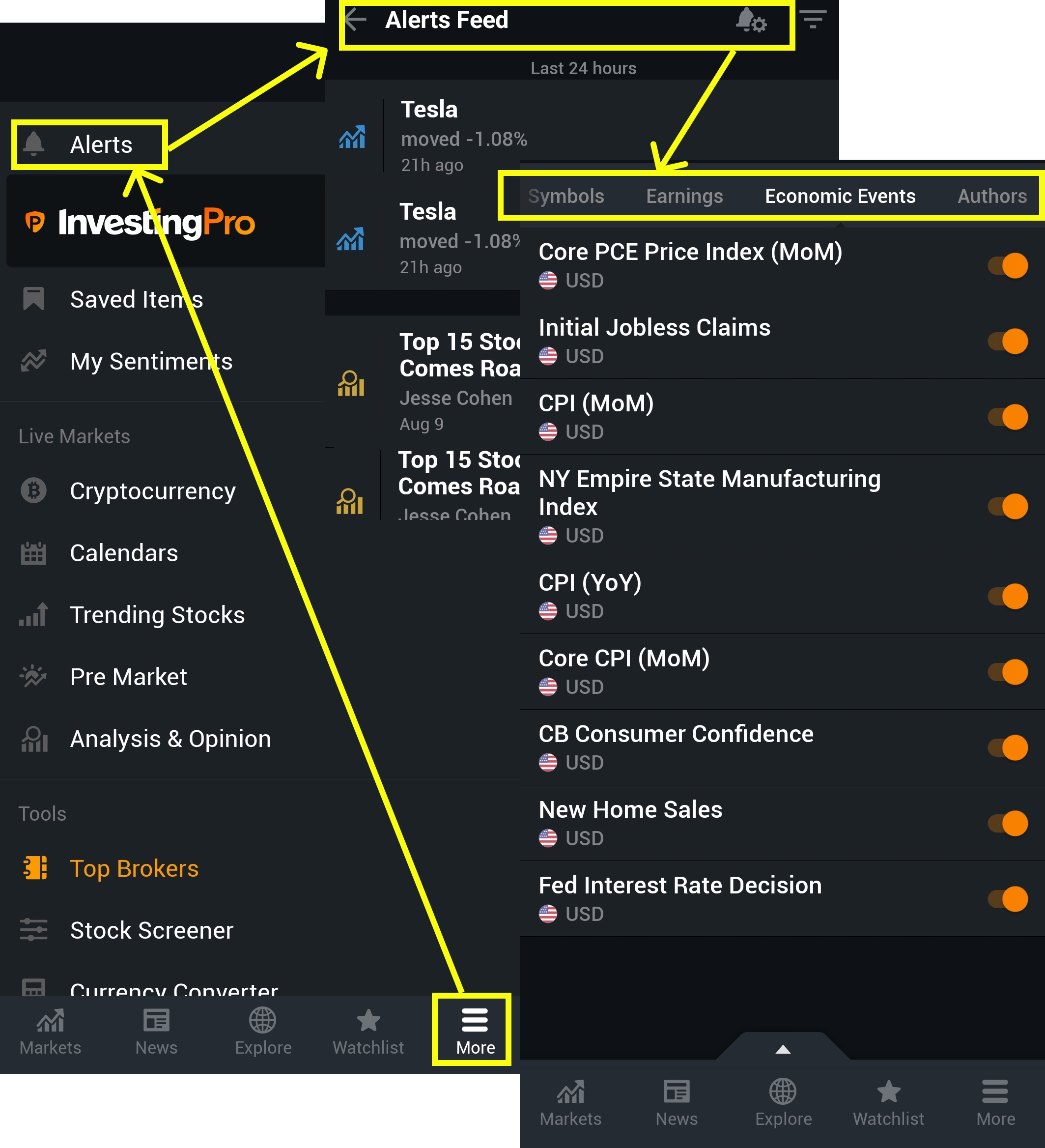Open the Cryptocurrency section
The image size is (1045, 1148).
(152, 491)
